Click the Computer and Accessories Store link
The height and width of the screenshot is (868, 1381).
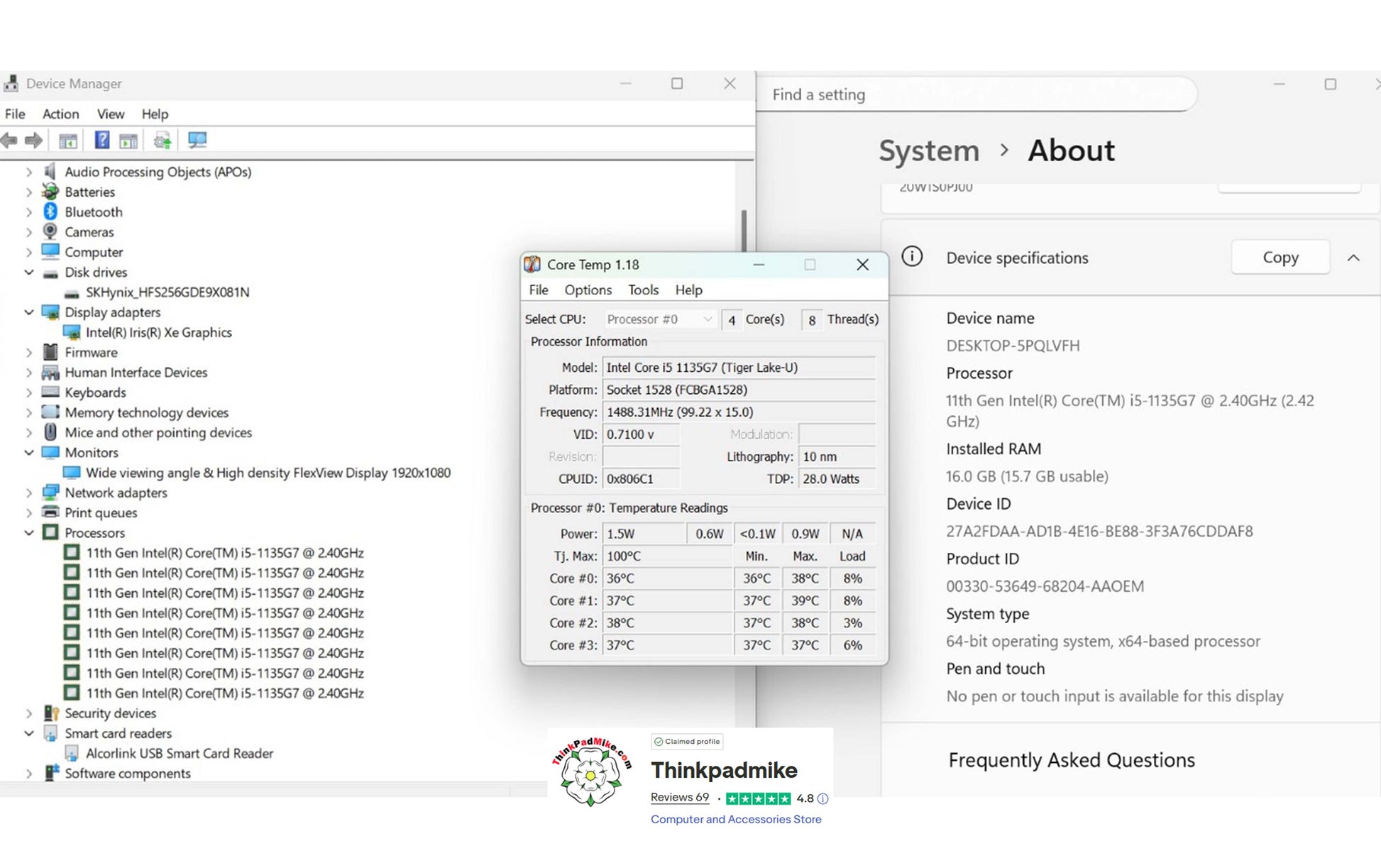pyautogui.click(x=736, y=819)
